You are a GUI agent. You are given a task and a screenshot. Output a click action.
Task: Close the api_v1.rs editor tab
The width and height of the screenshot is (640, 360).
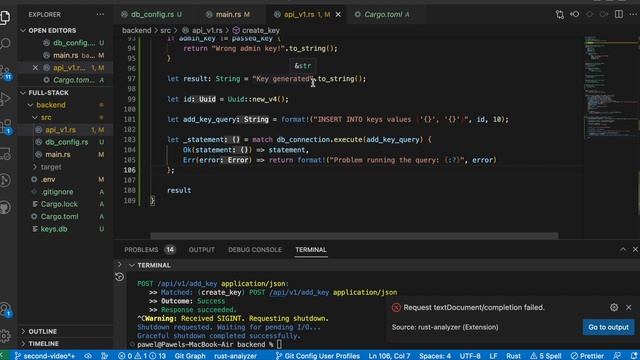(338, 14)
